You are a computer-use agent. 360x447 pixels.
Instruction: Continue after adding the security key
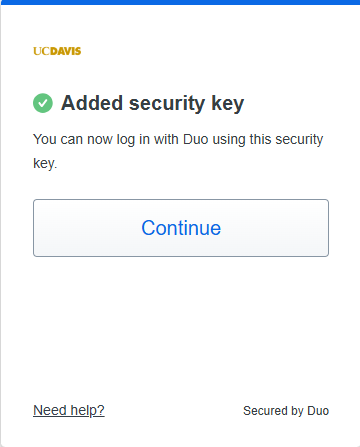pos(181,228)
